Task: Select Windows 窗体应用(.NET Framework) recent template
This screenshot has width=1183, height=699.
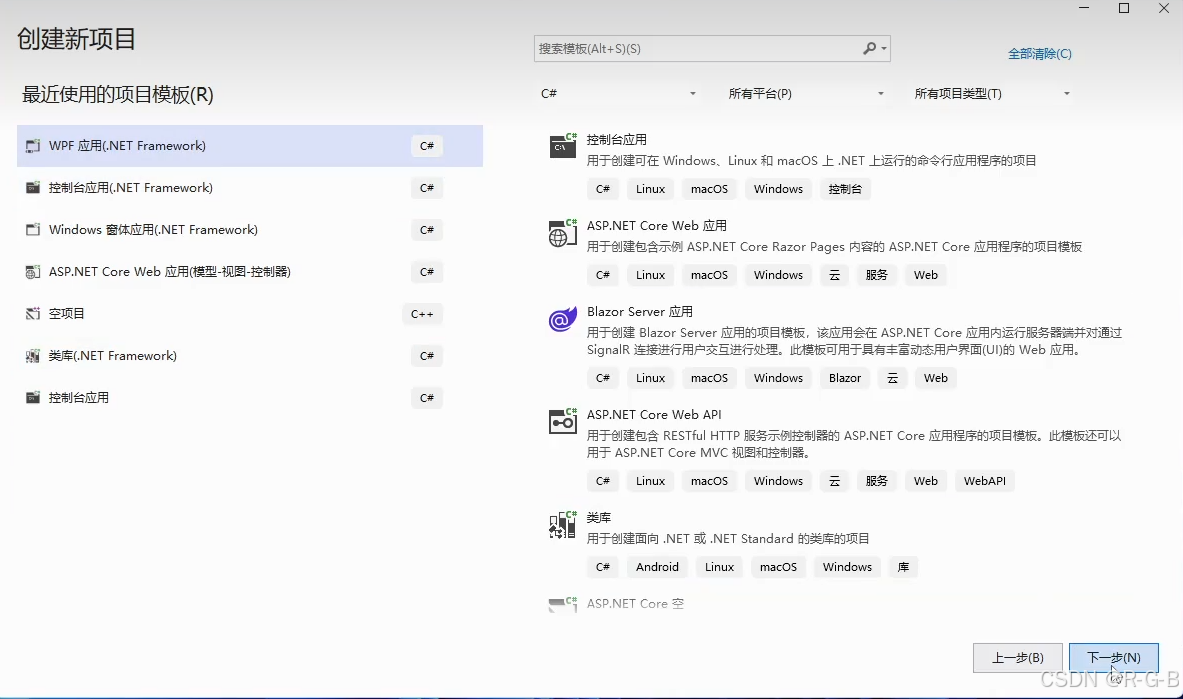Action: (250, 229)
